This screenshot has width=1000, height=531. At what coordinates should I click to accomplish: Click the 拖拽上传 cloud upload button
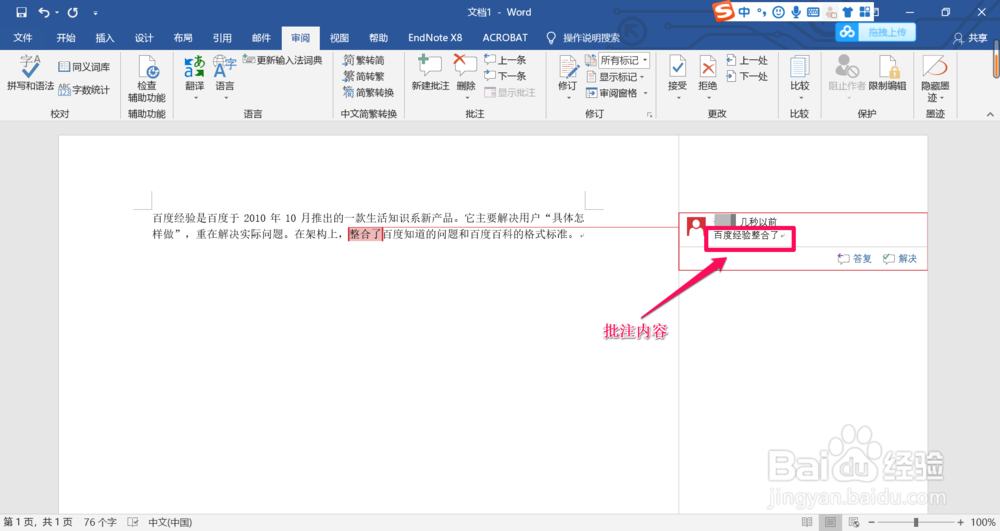point(876,32)
